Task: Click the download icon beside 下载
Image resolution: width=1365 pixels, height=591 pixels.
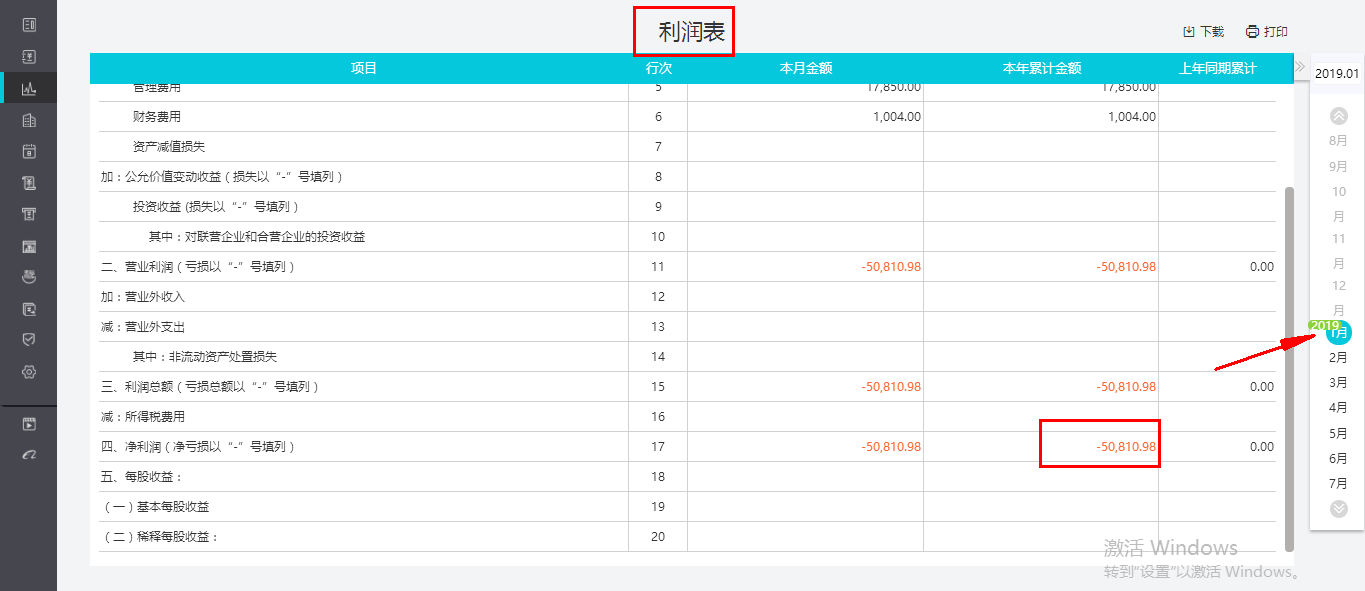Action: pyautogui.click(x=1189, y=32)
